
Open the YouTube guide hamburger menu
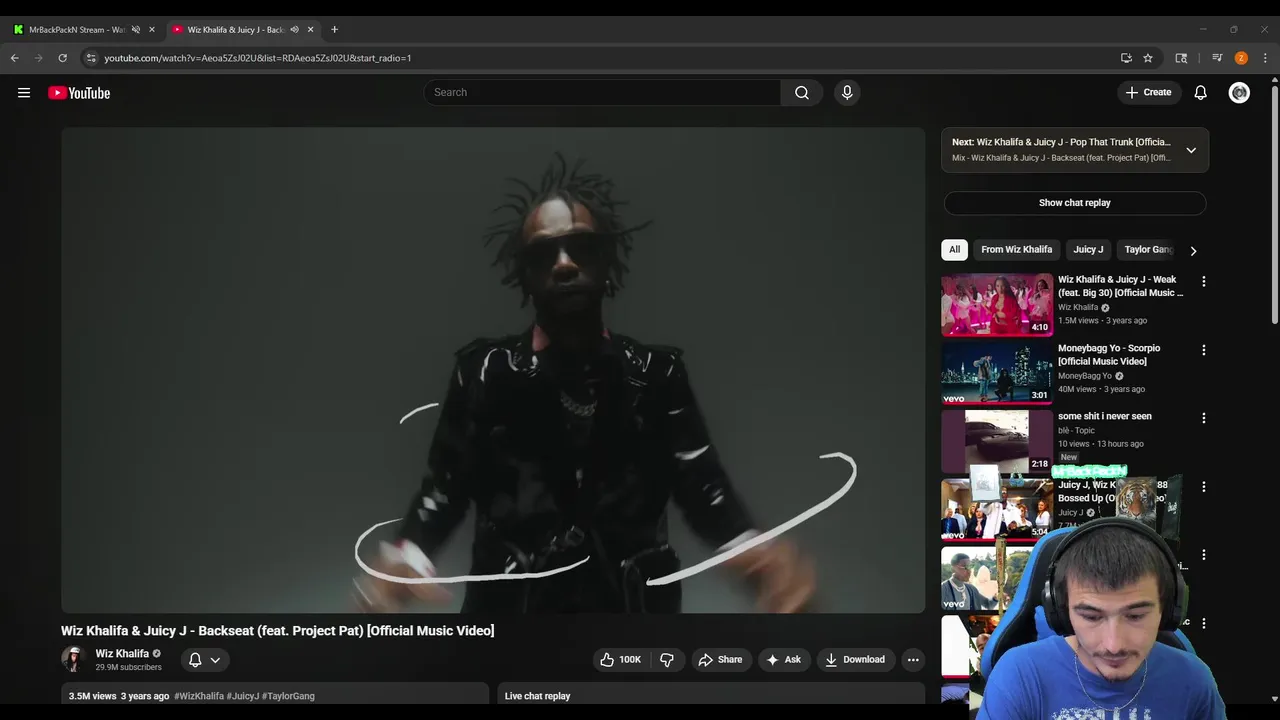tap(24, 93)
